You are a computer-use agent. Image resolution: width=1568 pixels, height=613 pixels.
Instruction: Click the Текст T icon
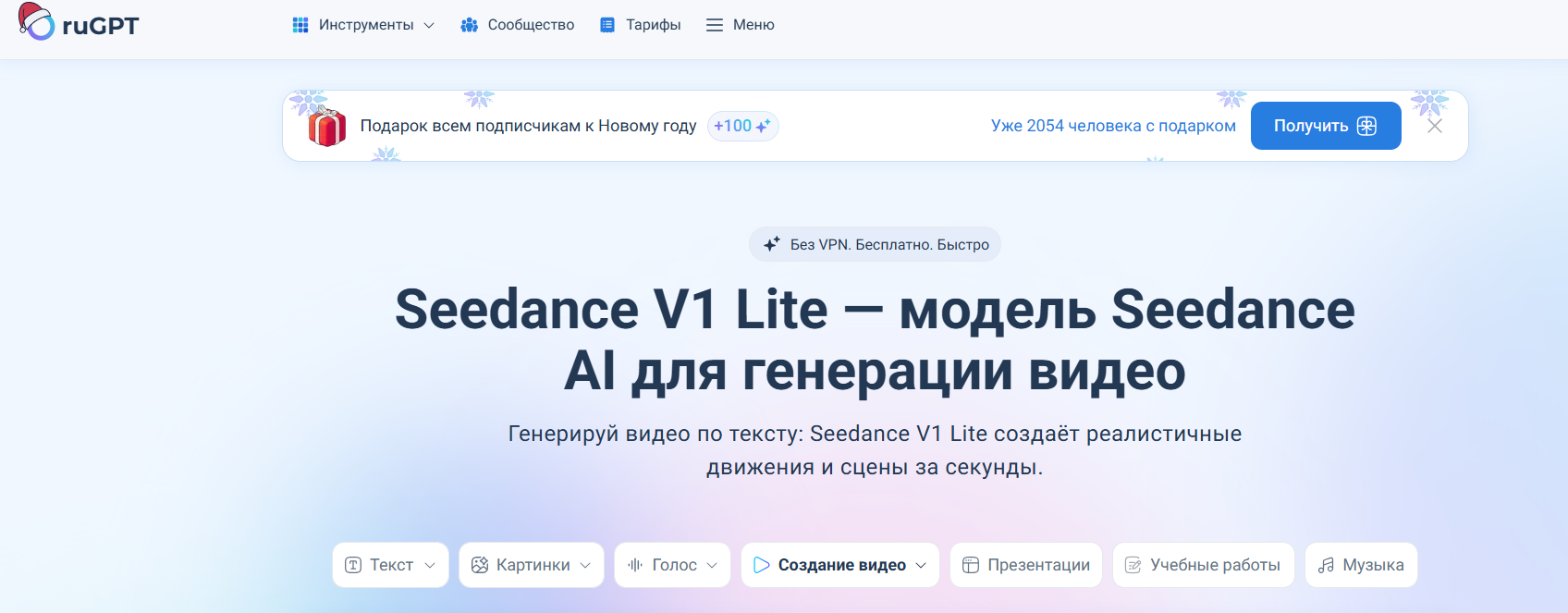pos(353,565)
